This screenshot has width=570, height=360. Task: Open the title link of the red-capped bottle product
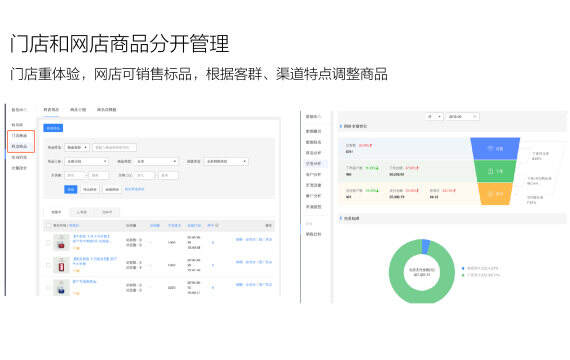[92, 239]
